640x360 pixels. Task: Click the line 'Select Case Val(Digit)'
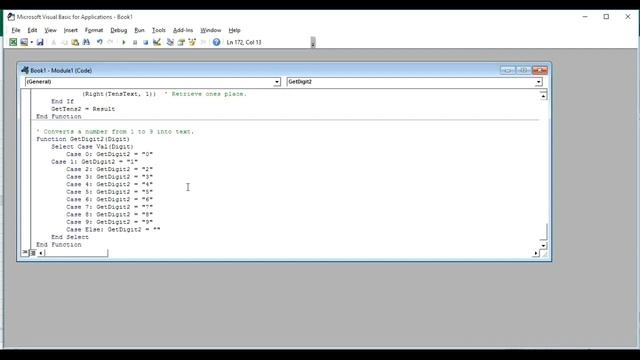click(x=92, y=147)
